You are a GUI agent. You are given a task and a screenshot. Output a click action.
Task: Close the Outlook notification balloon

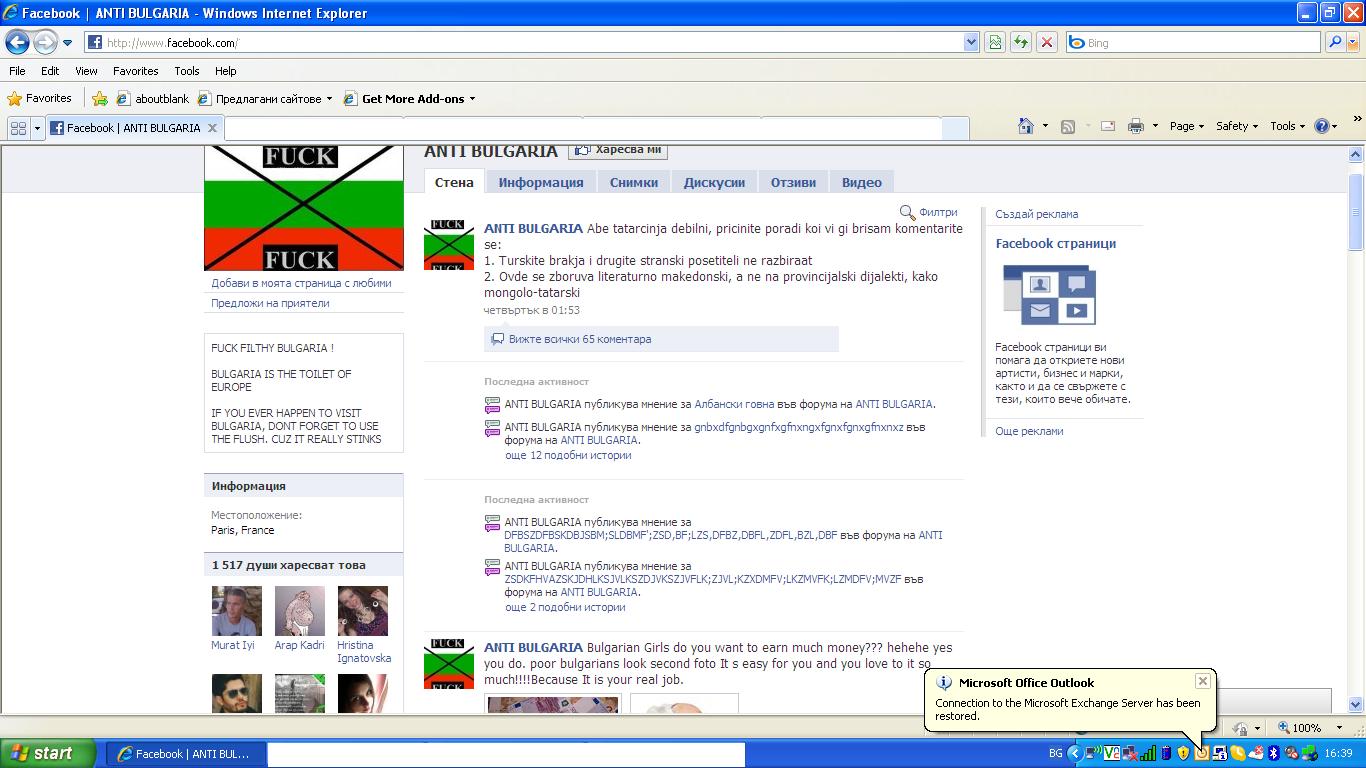(x=1203, y=681)
